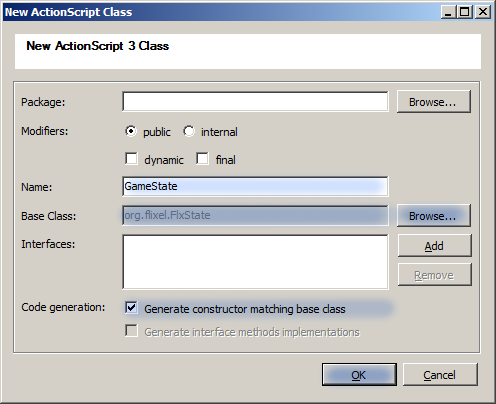Cancel the new class dialog
This screenshot has height=404, width=496.
(x=440, y=375)
